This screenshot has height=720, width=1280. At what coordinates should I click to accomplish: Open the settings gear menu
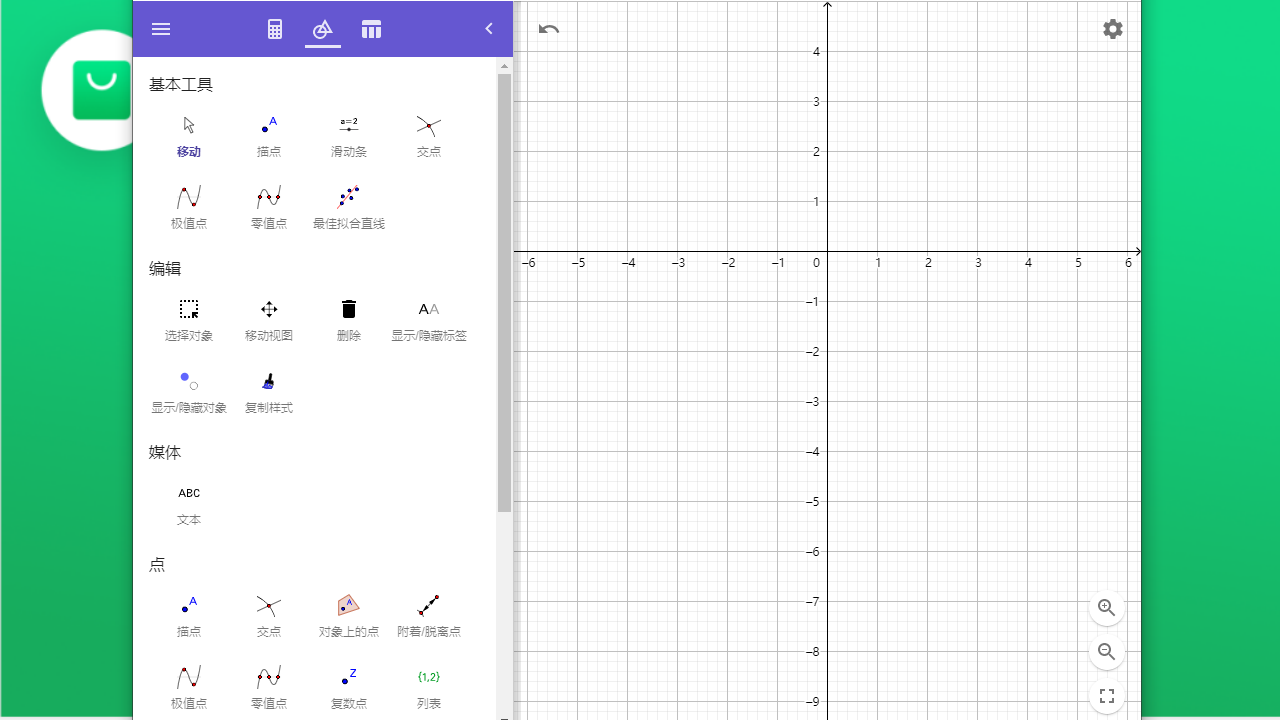tap(1112, 29)
